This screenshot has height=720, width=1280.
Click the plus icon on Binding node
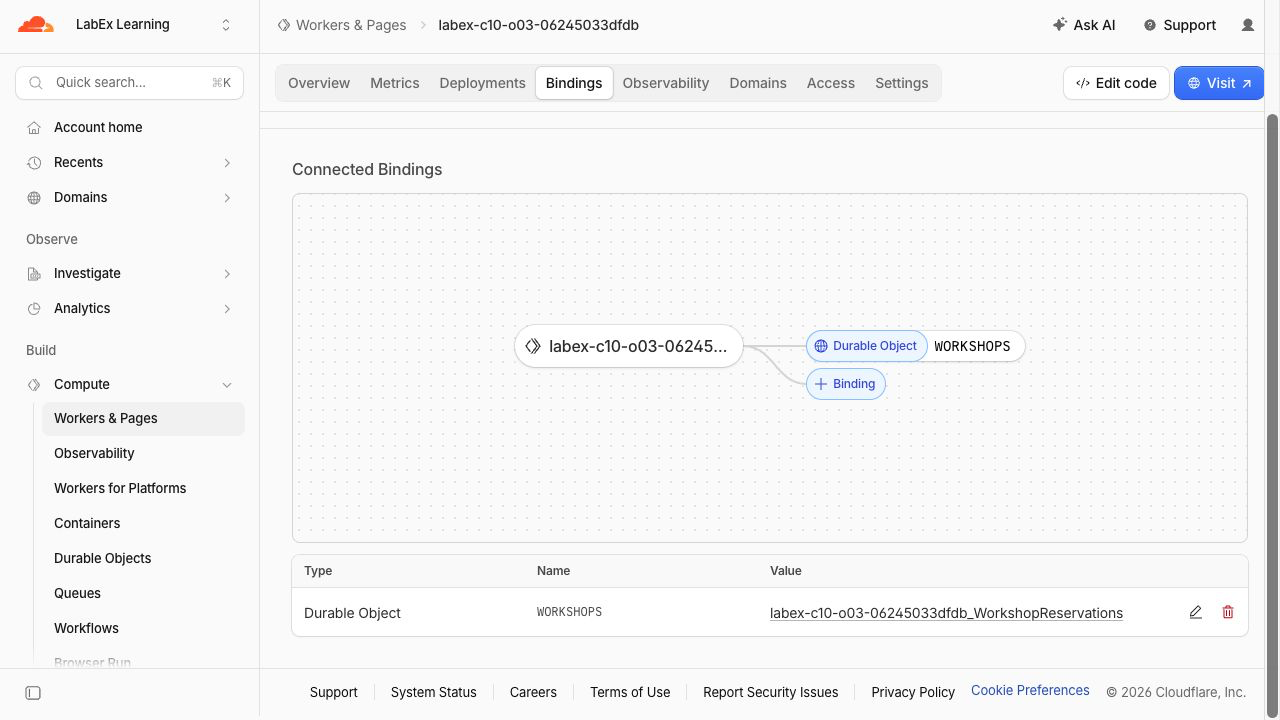pos(821,384)
